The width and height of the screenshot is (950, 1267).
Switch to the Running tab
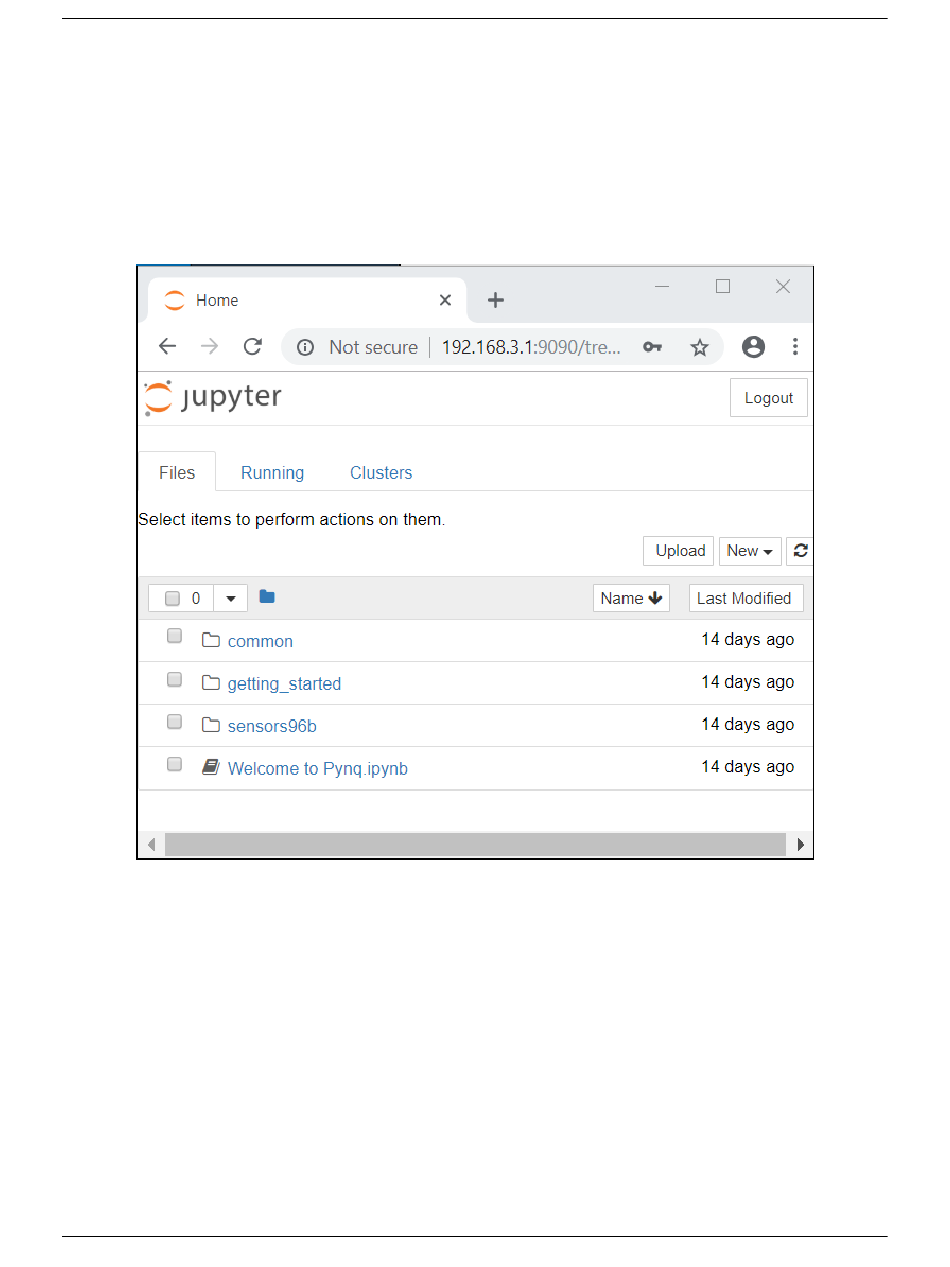coord(272,473)
